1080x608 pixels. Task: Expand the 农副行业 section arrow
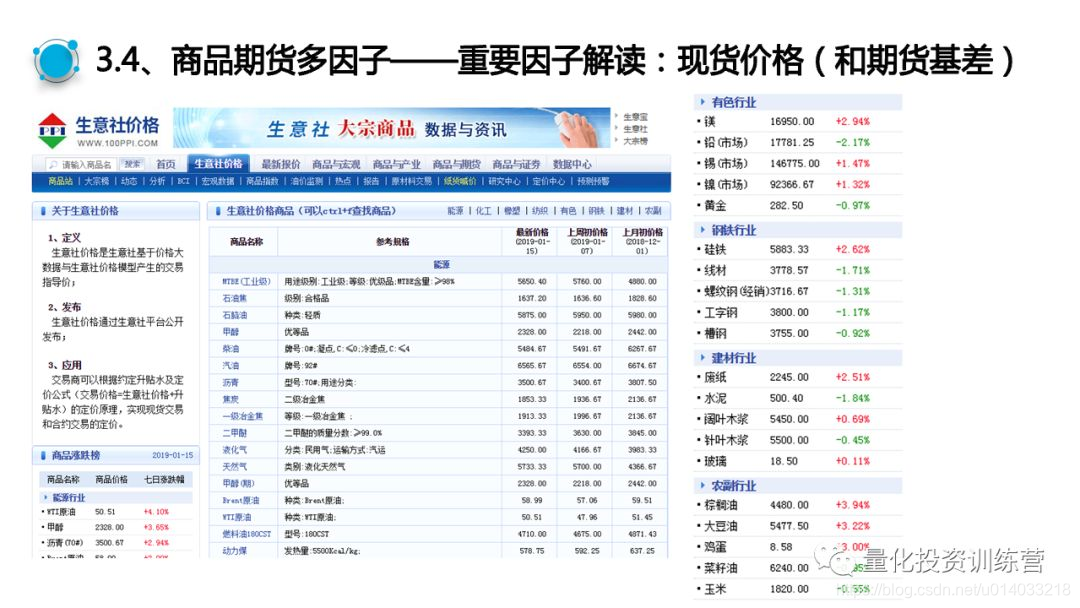click(x=702, y=485)
